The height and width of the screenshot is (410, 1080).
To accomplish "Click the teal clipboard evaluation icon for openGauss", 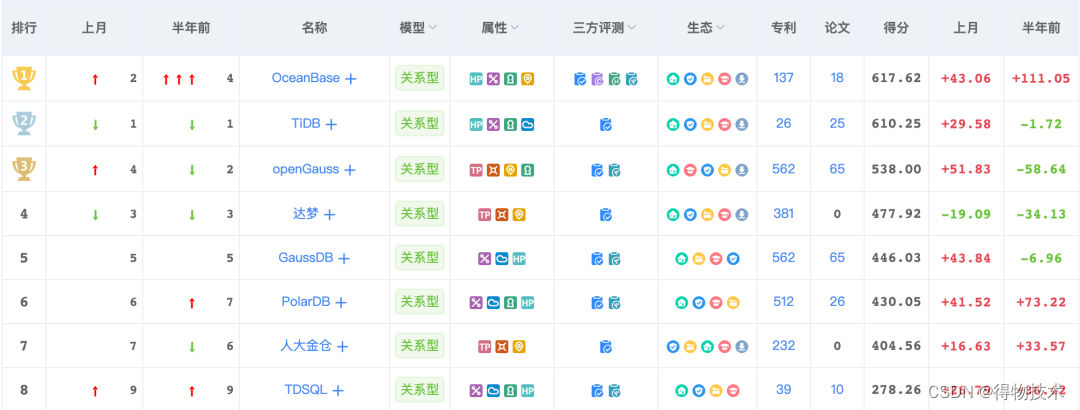I will pos(615,170).
